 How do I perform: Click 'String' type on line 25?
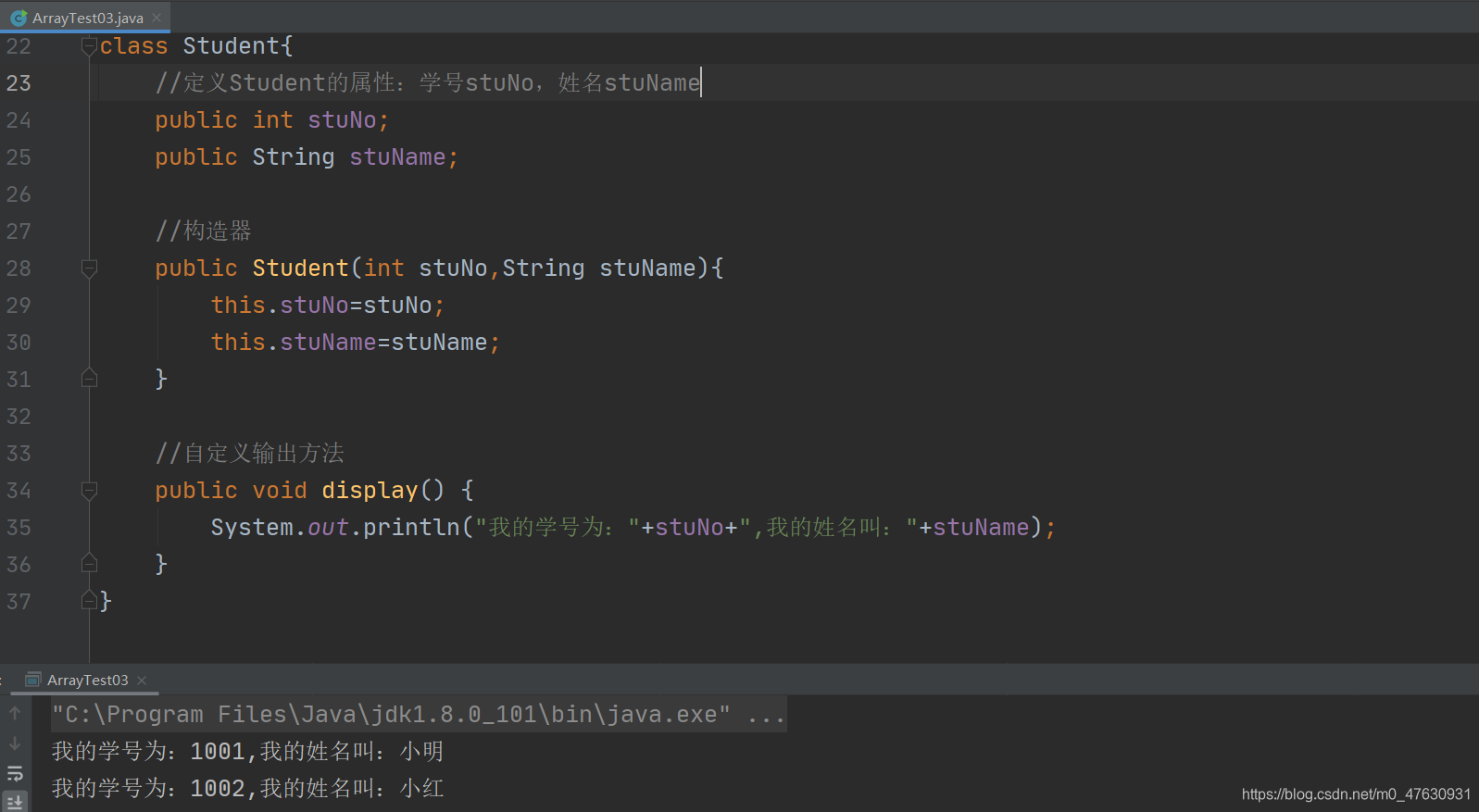[294, 156]
